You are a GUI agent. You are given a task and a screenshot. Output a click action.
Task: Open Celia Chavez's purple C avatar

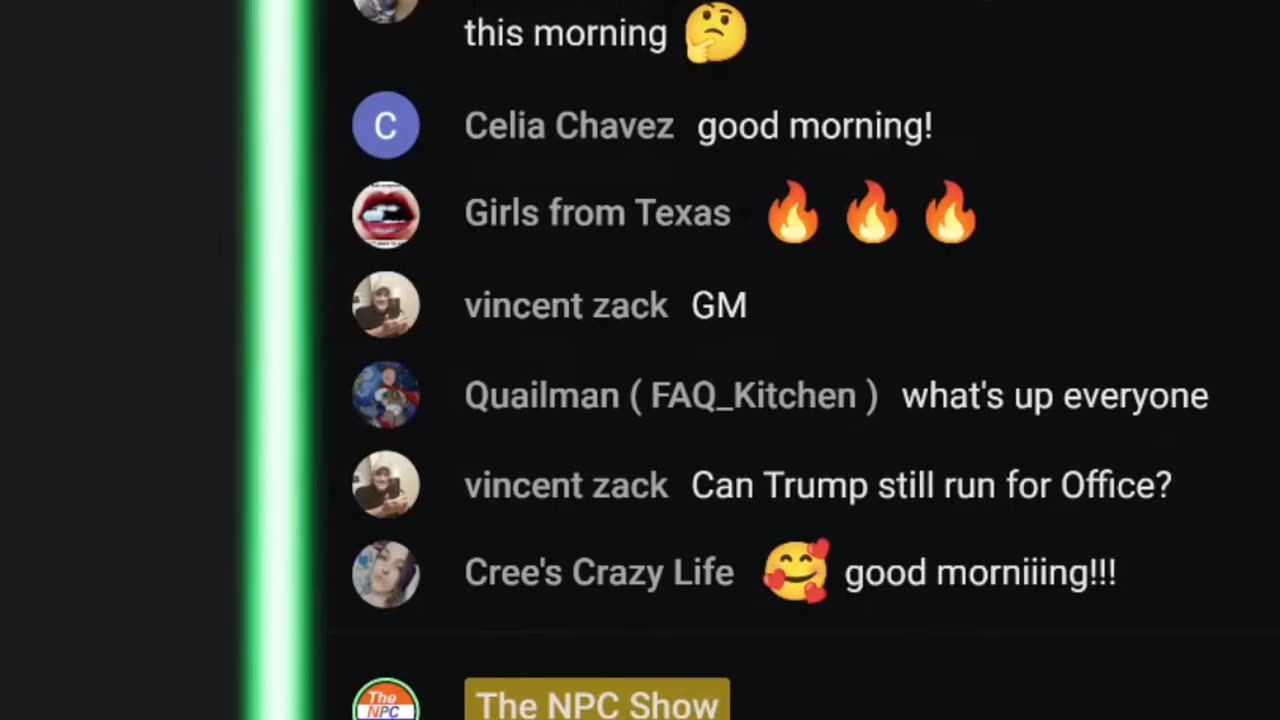tap(386, 125)
